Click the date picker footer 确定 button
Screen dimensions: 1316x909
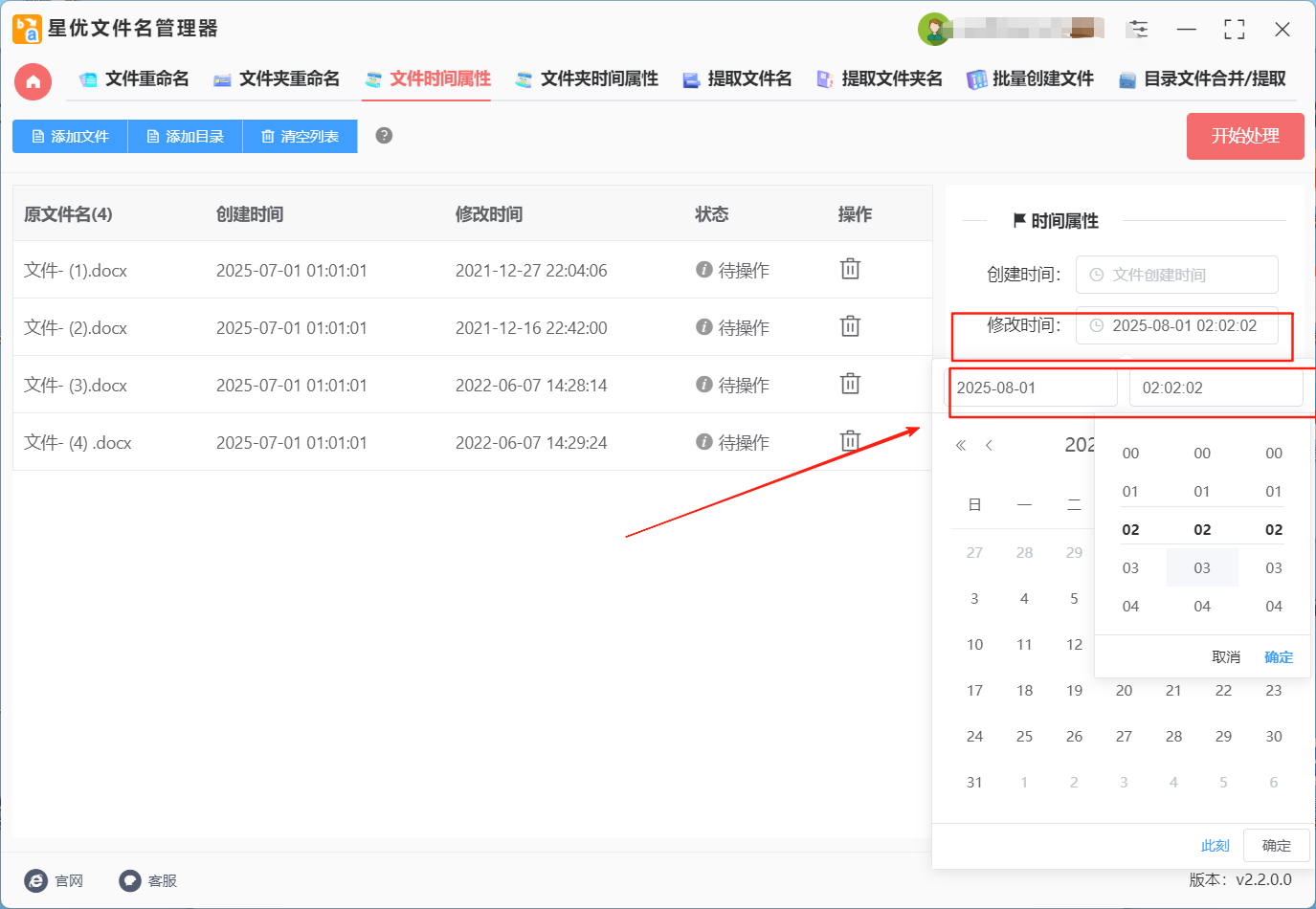(x=1276, y=846)
